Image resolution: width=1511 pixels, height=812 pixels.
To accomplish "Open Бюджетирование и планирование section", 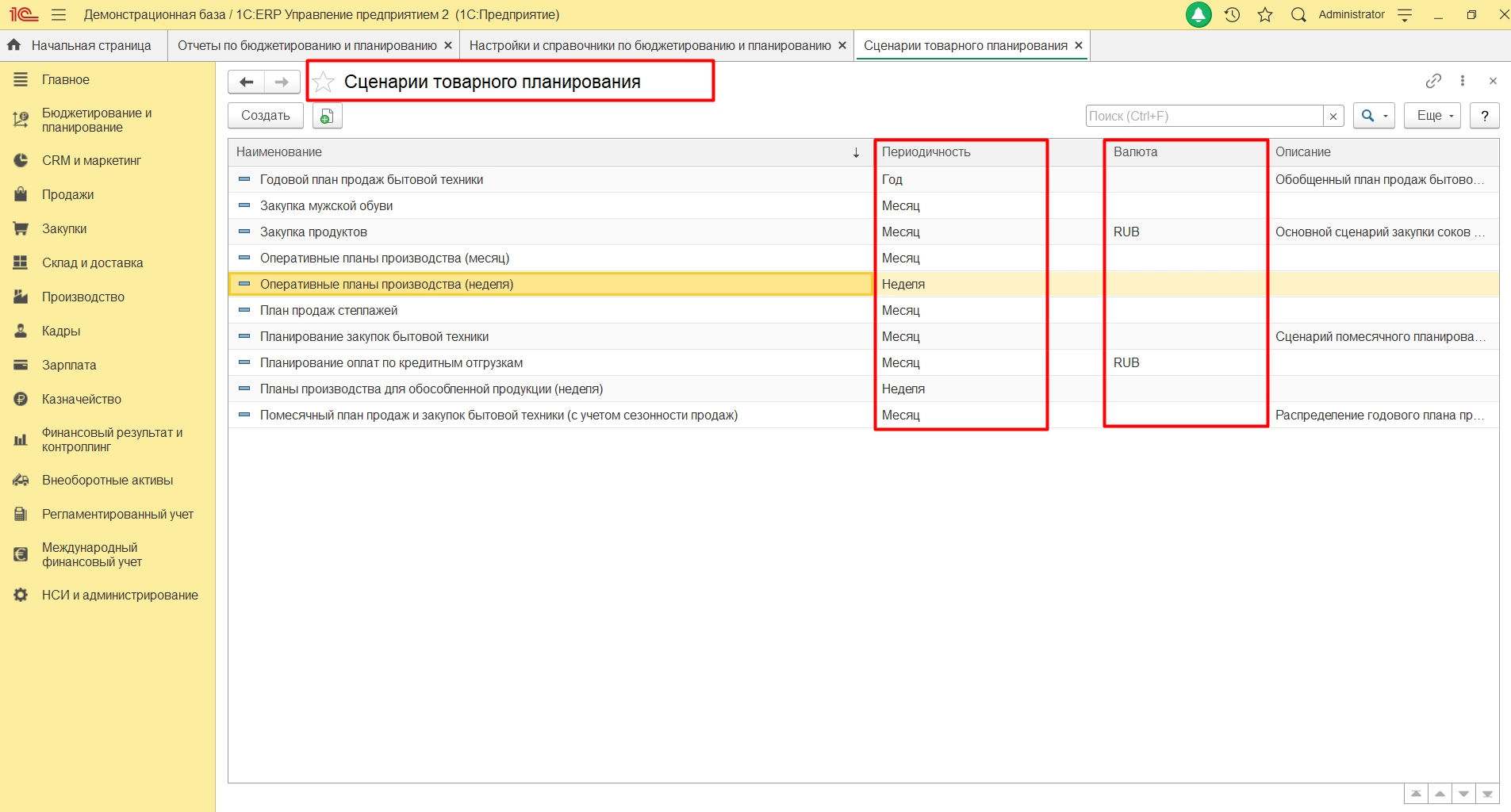I will 97,120.
